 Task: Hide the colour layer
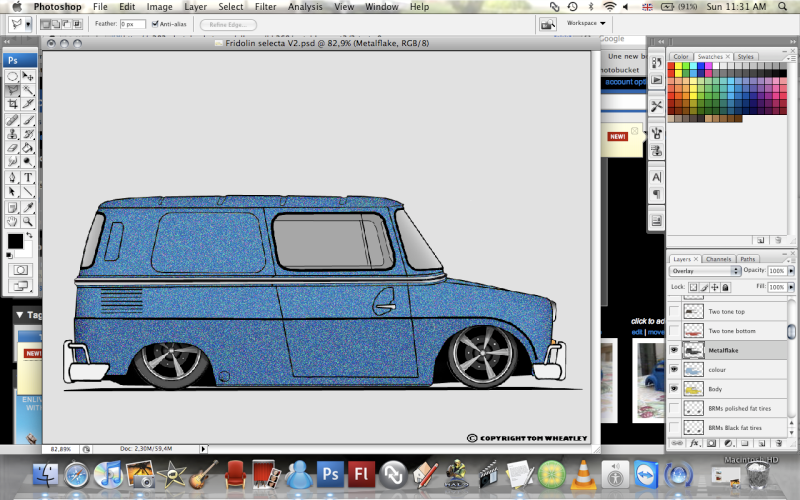click(674, 369)
